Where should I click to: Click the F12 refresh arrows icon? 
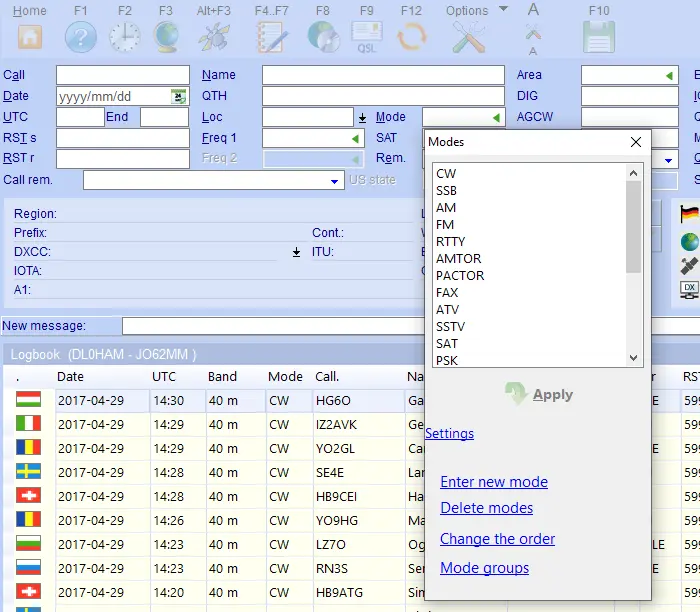pos(412,37)
